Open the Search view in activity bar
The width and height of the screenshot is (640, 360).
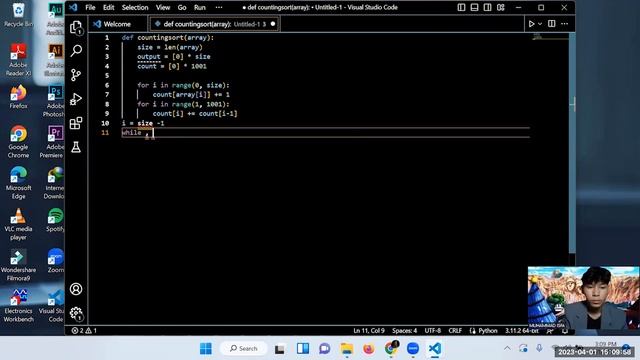(x=76, y=51)
